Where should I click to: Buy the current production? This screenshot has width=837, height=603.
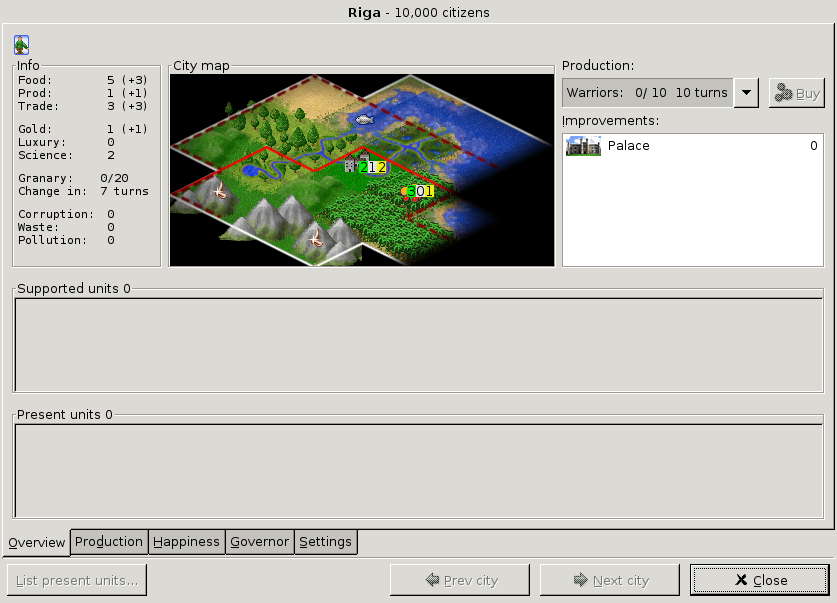coord(796,93)
